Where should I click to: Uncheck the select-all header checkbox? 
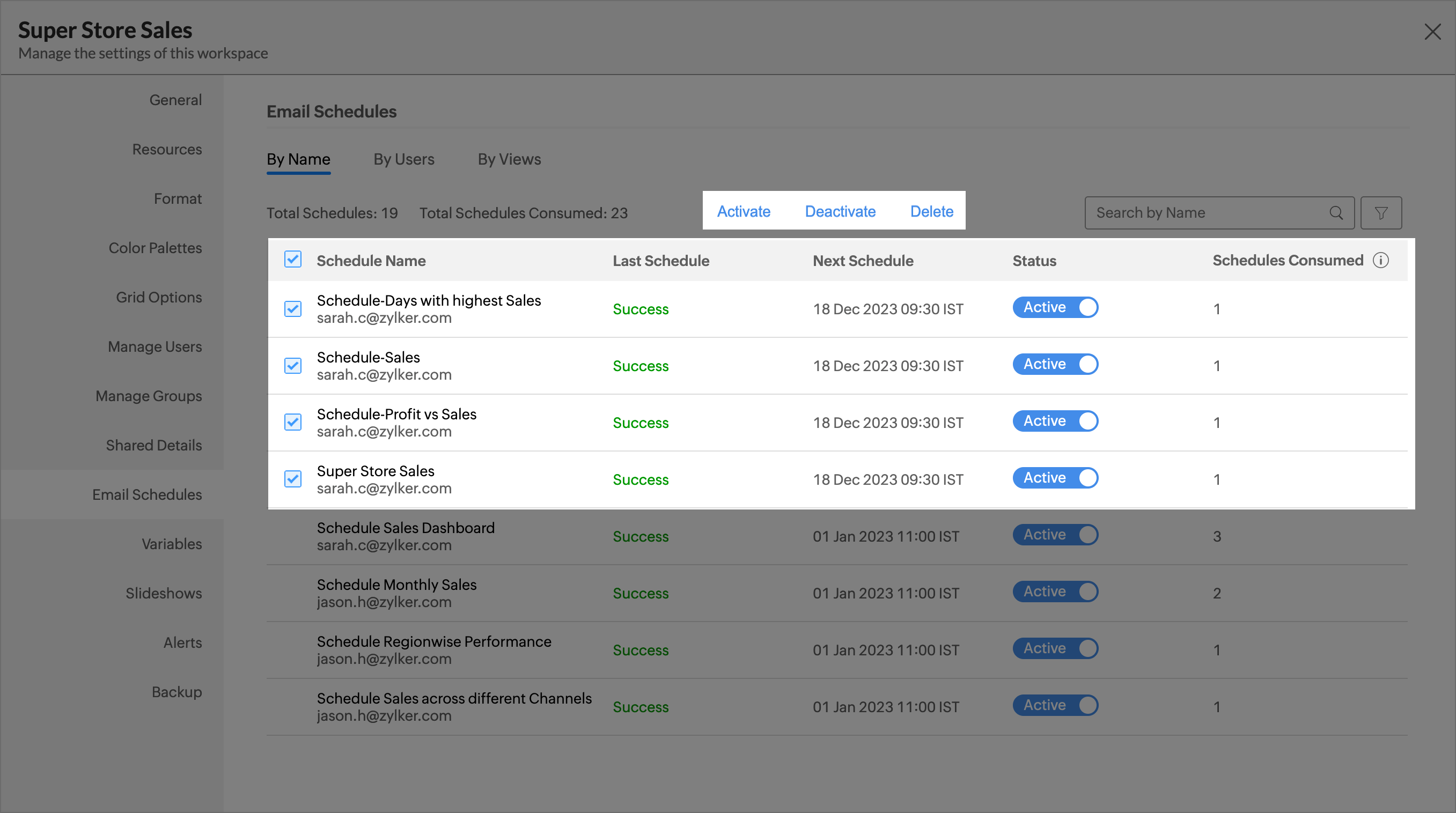293,260
